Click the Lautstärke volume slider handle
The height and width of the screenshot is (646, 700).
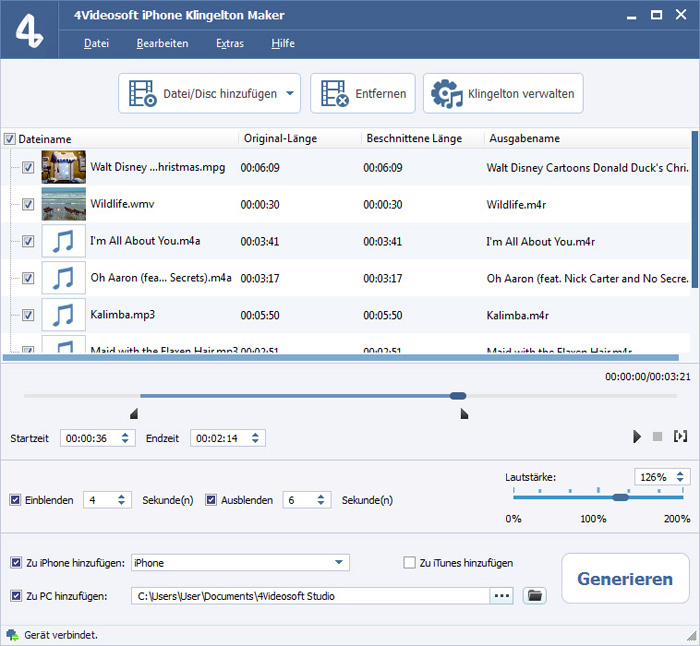coord(620,497)
